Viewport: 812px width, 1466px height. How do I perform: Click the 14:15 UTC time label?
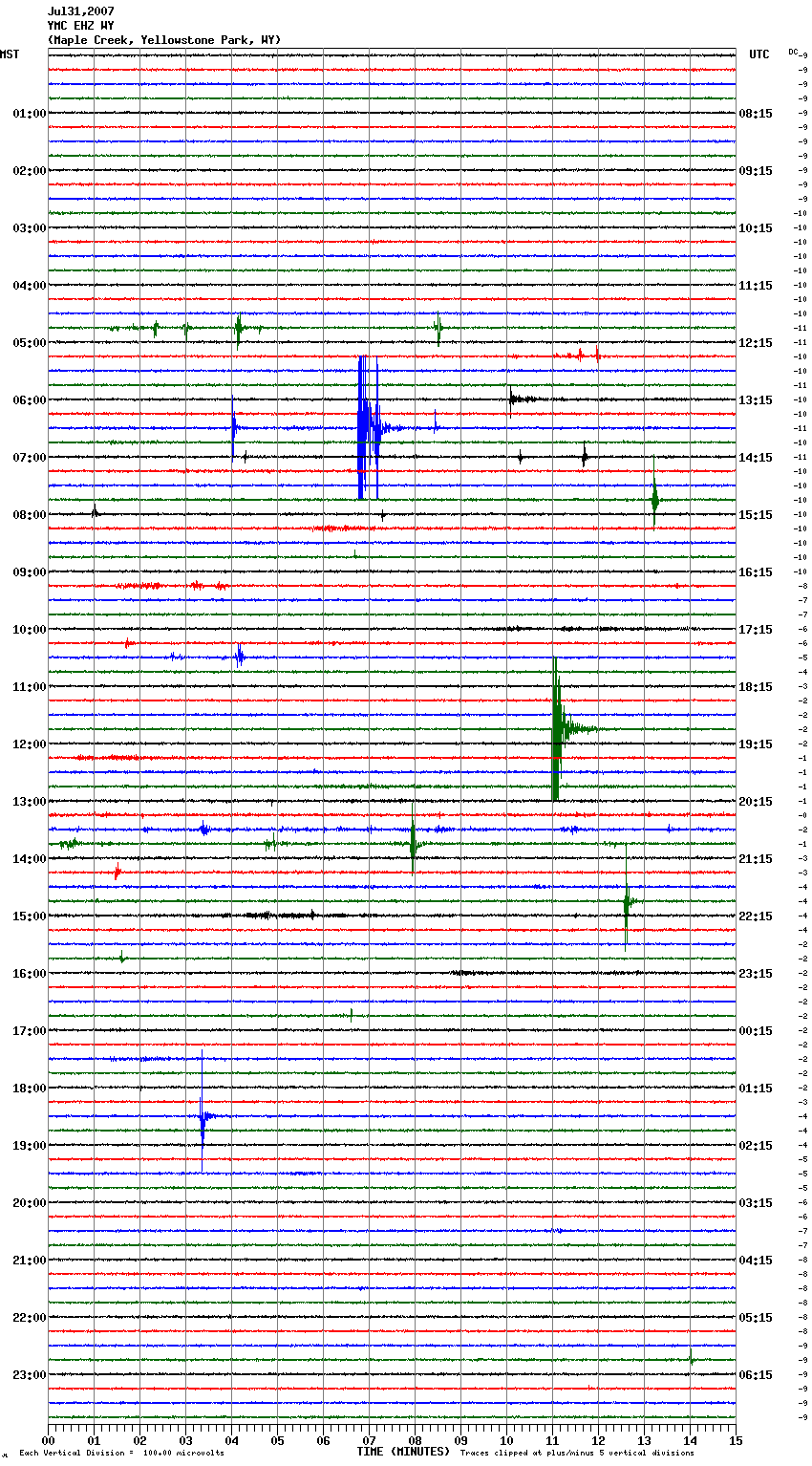[x=756, y=458]
